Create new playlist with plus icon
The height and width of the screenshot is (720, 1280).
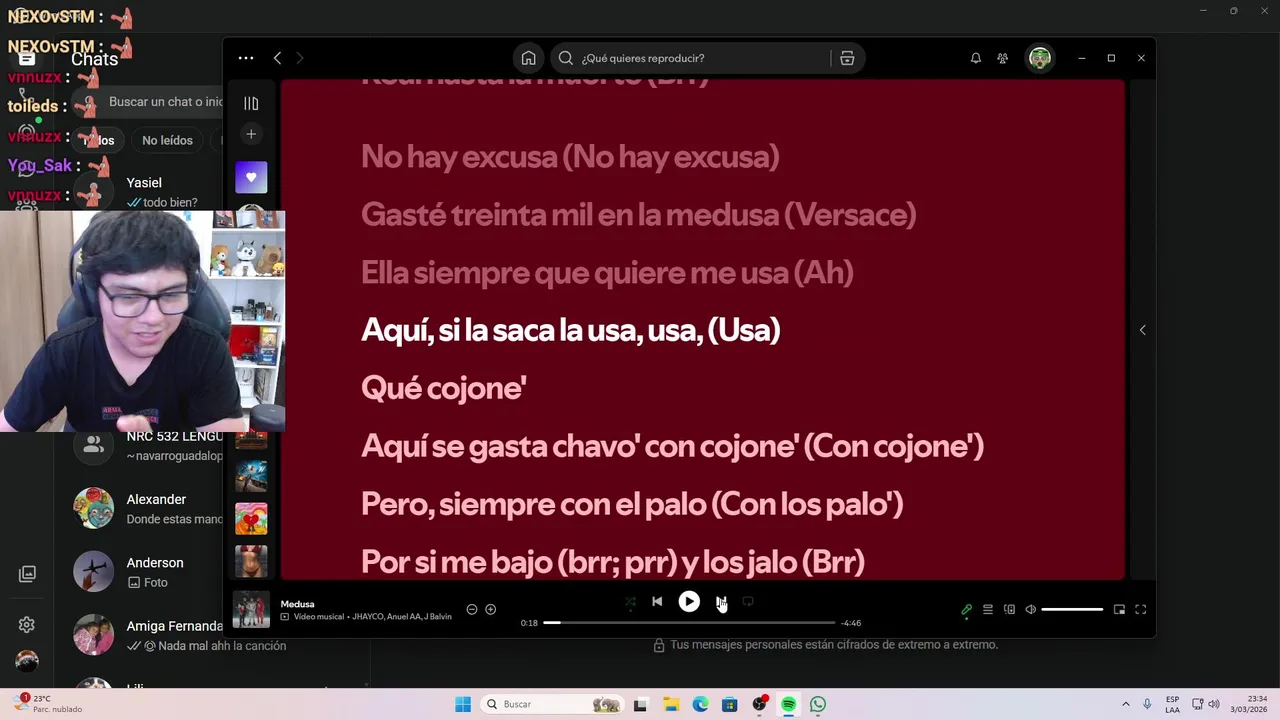tap(251, 134)
